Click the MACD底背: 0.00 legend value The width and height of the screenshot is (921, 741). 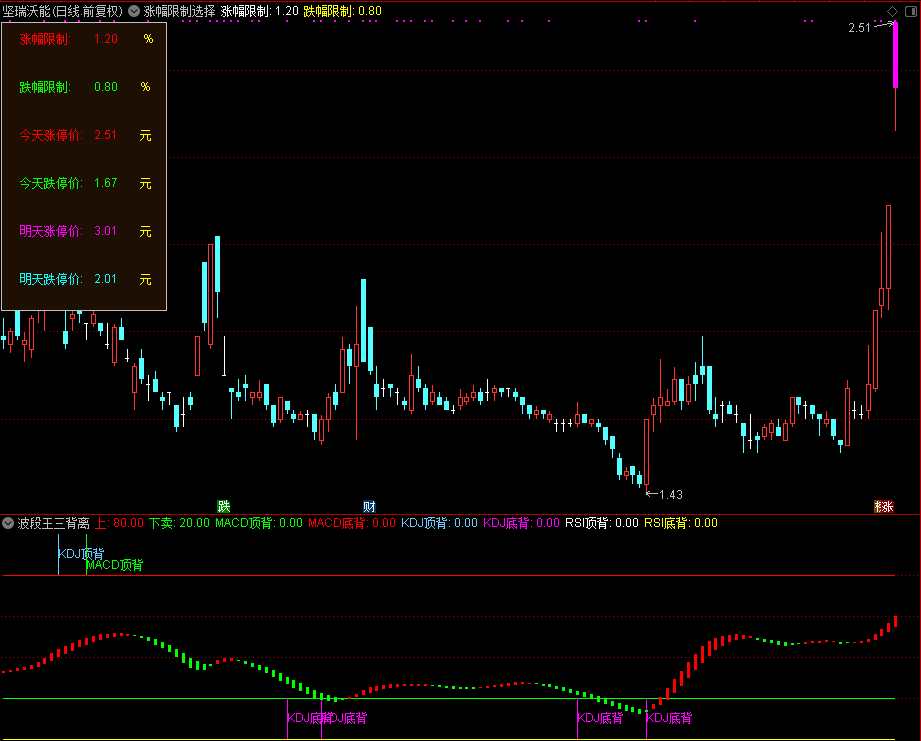(352, 523)
